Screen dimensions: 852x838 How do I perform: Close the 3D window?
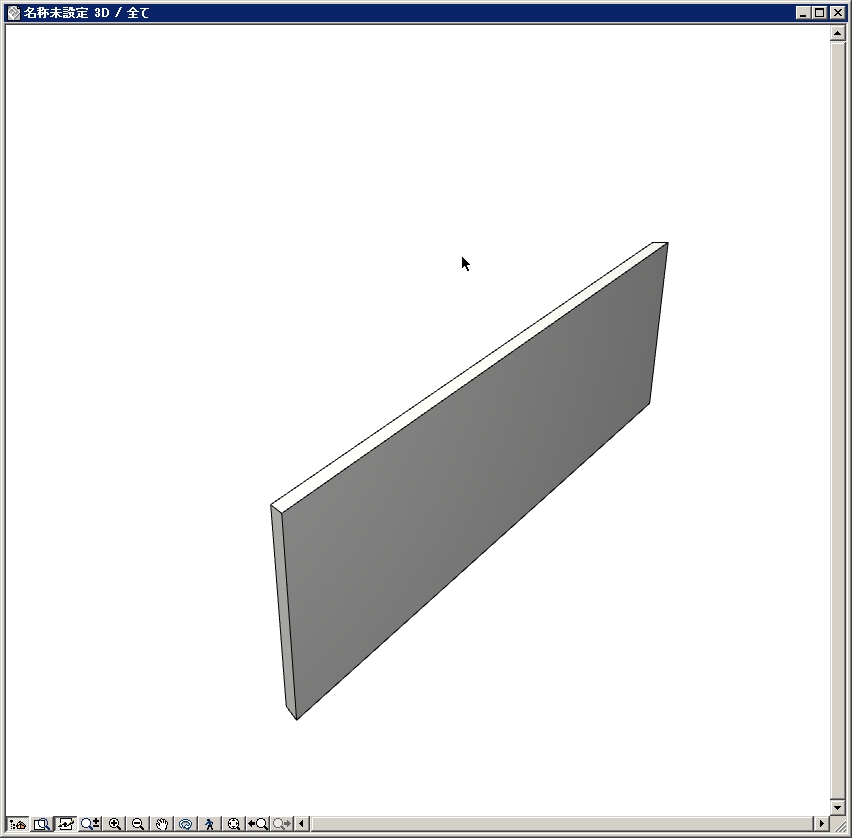tap(837, 12)
